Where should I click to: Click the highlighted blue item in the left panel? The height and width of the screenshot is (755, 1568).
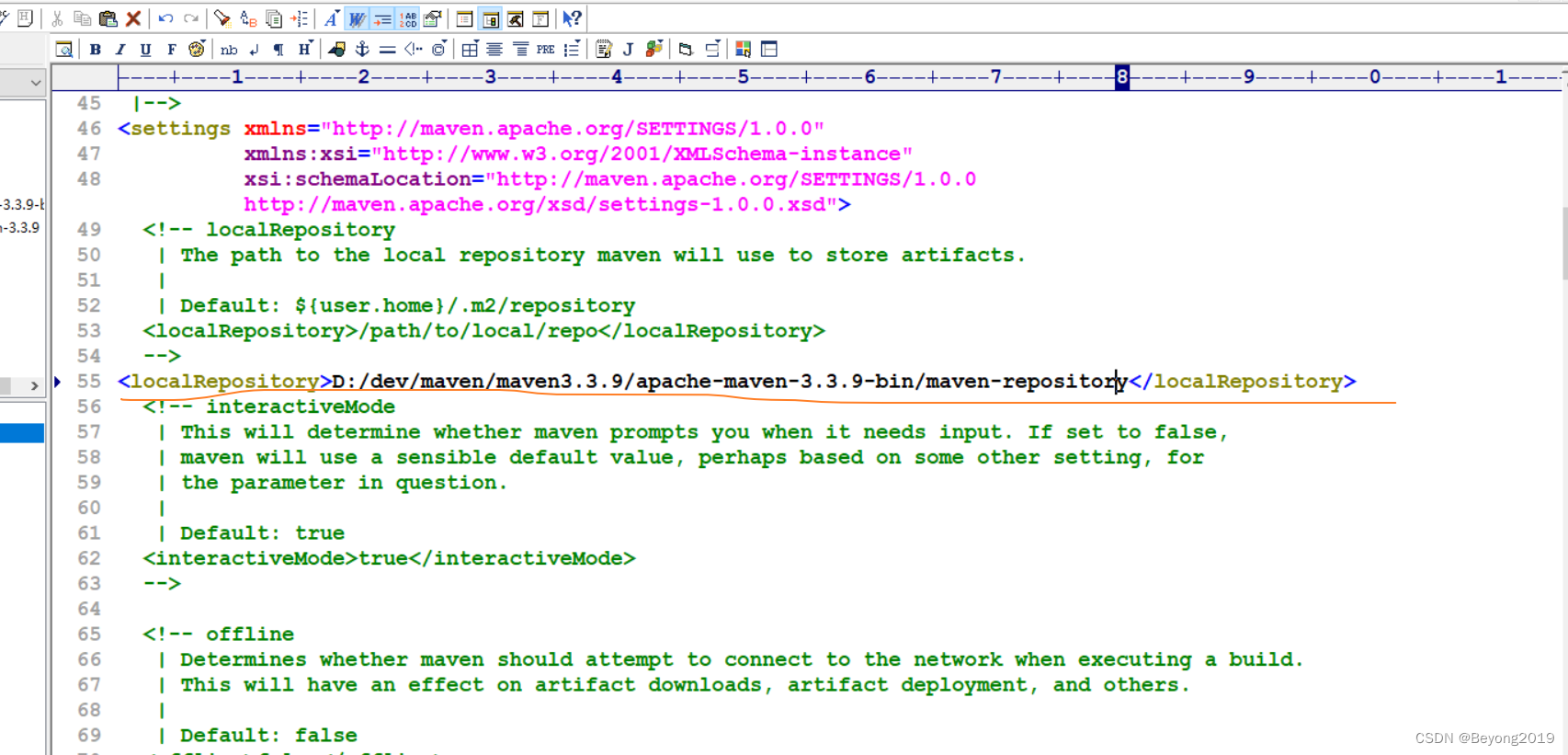[22, 433]
